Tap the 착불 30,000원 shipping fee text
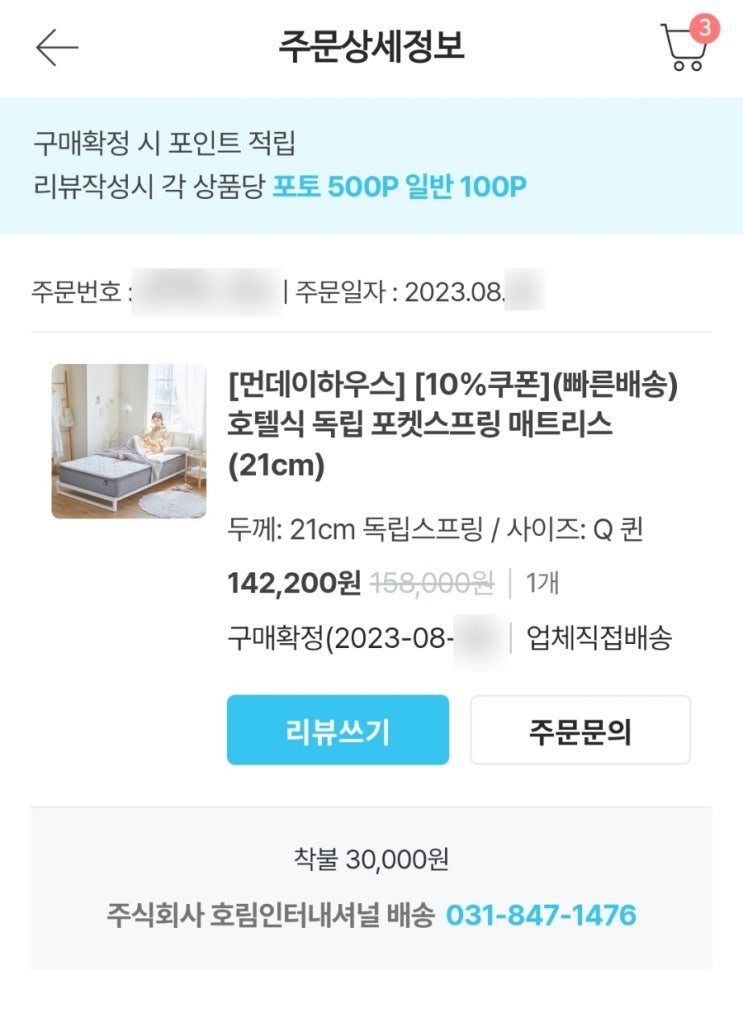Screen dimensions: 743x1027 click(371, 859)
